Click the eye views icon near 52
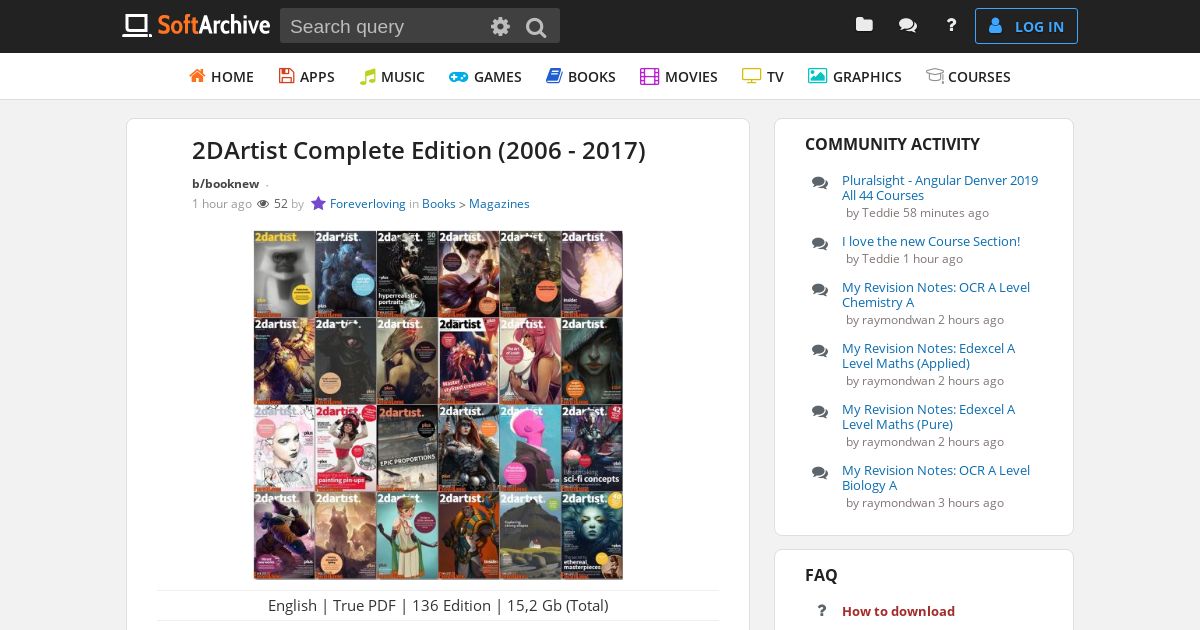 [x=263, y=204]
